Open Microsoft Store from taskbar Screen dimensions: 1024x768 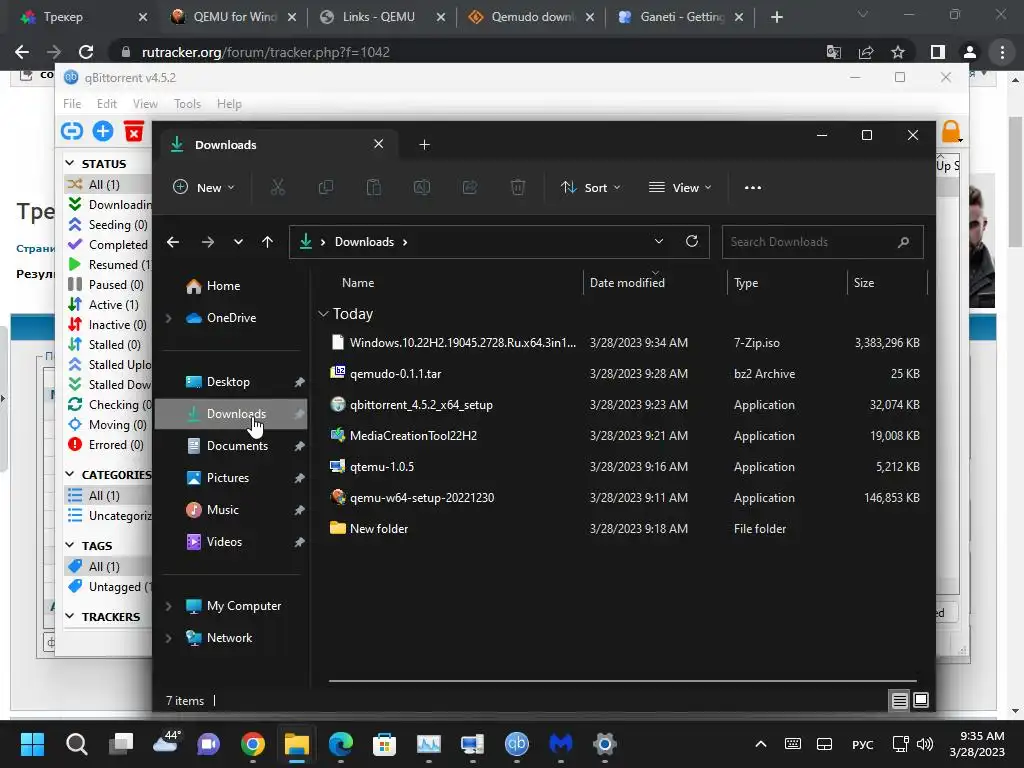pos(384,744)
